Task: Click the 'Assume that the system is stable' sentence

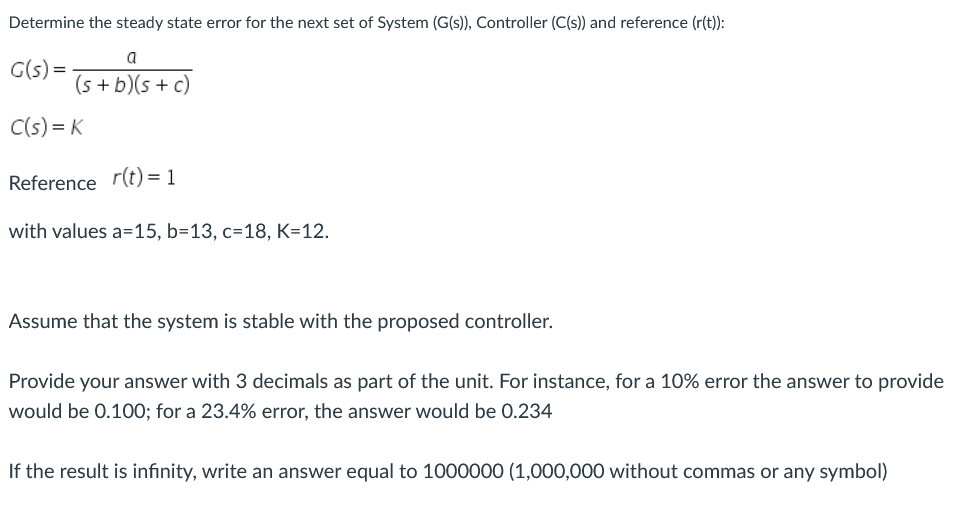Action: pos(280,321)
